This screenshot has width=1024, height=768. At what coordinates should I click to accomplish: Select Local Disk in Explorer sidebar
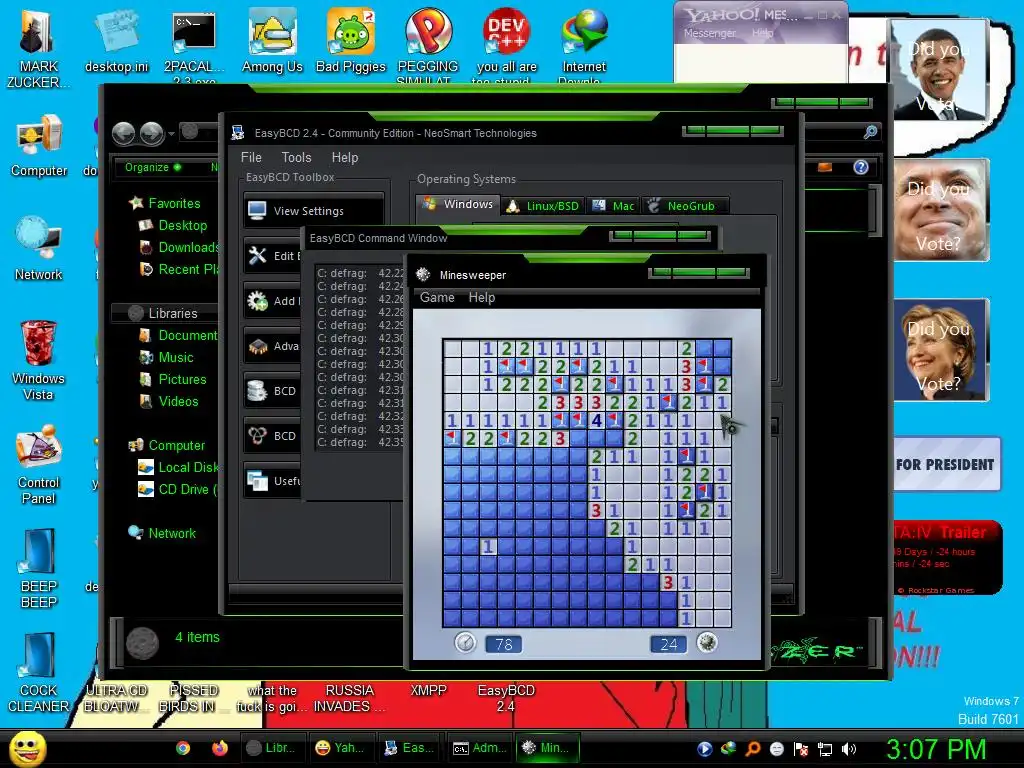[x=178, y=467]
